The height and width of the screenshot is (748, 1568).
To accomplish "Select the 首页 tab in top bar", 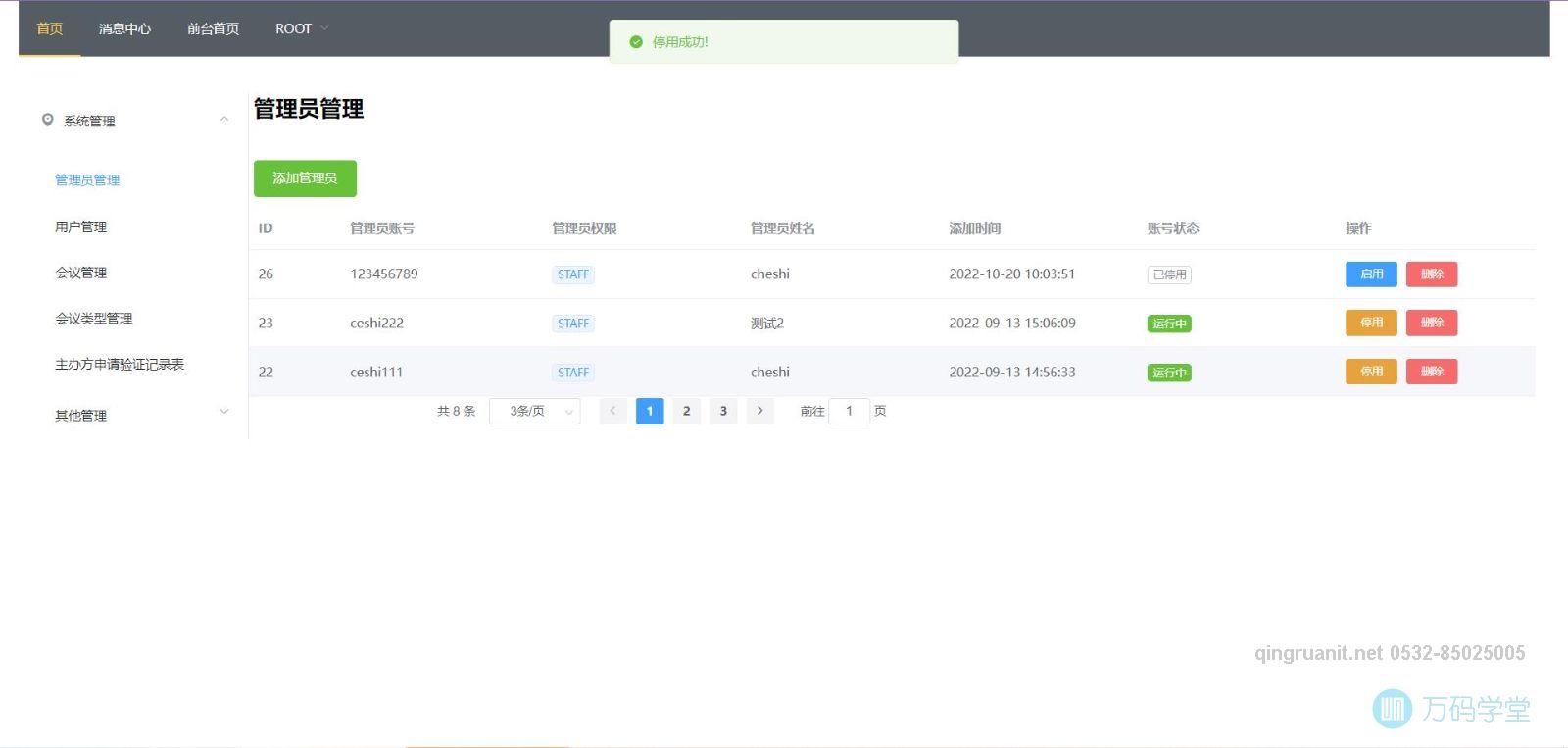I will tap(49, 28).
